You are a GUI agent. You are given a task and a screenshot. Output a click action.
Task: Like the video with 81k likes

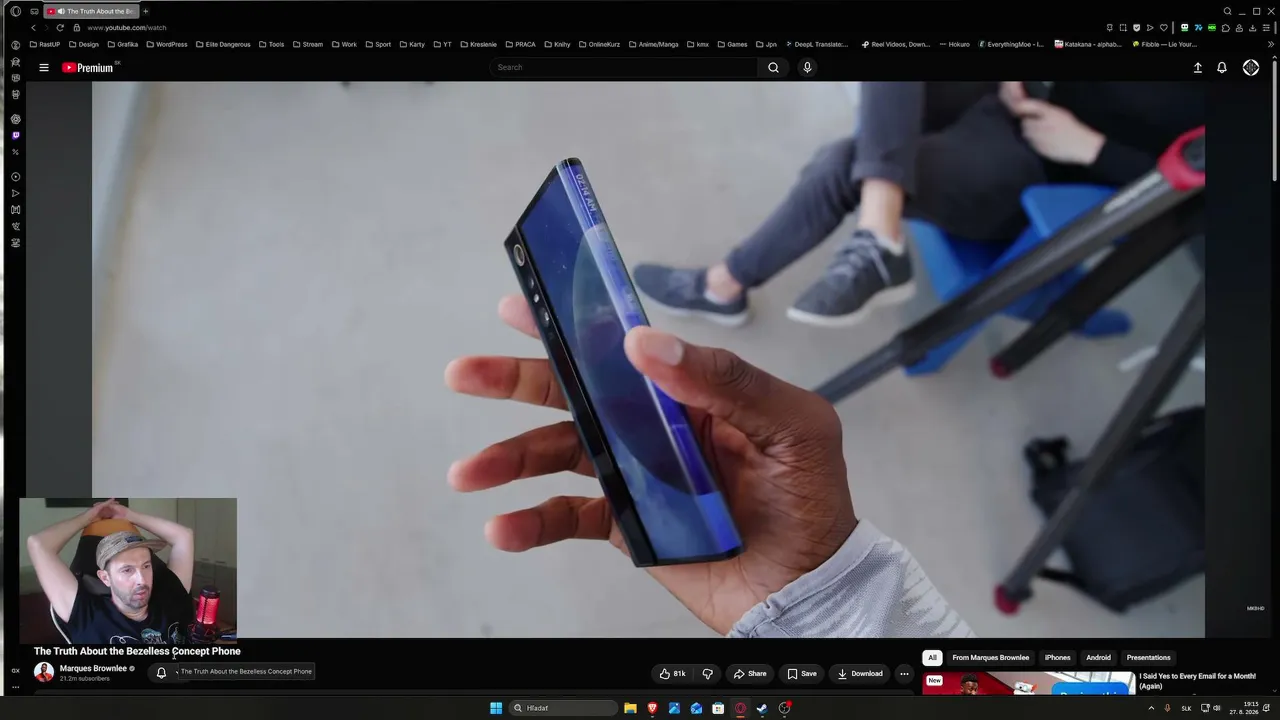click(x=673, y=674)
